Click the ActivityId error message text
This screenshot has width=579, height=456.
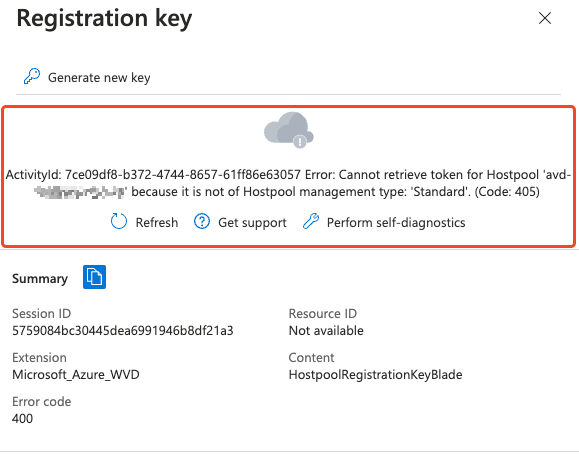click(289, 183)
